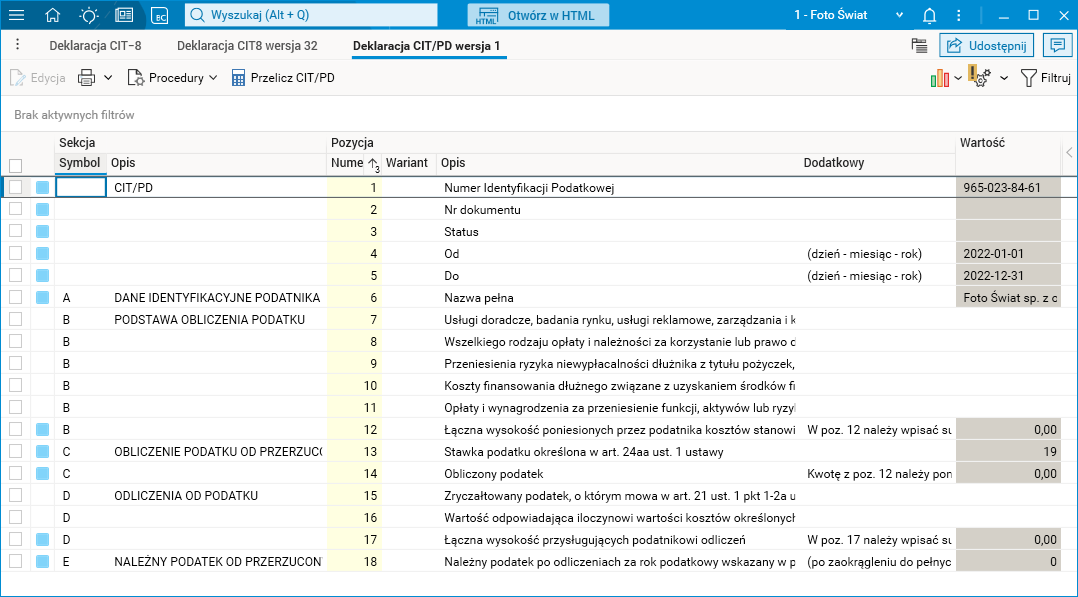Open the Deklaracja CIT8 wersja 32 tab

tap(247, 46)
